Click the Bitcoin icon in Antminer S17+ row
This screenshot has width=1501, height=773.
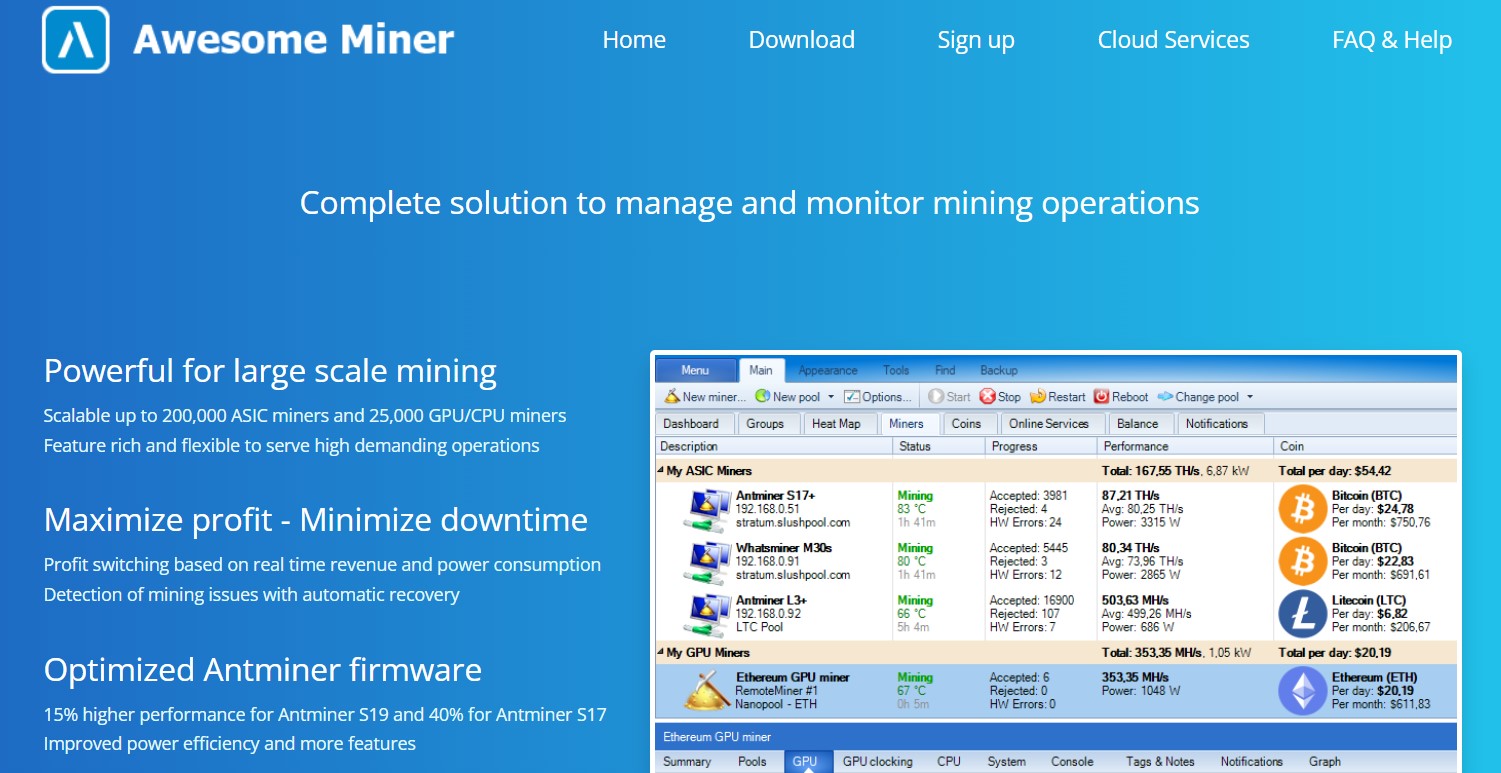[x=1302, y=509]
